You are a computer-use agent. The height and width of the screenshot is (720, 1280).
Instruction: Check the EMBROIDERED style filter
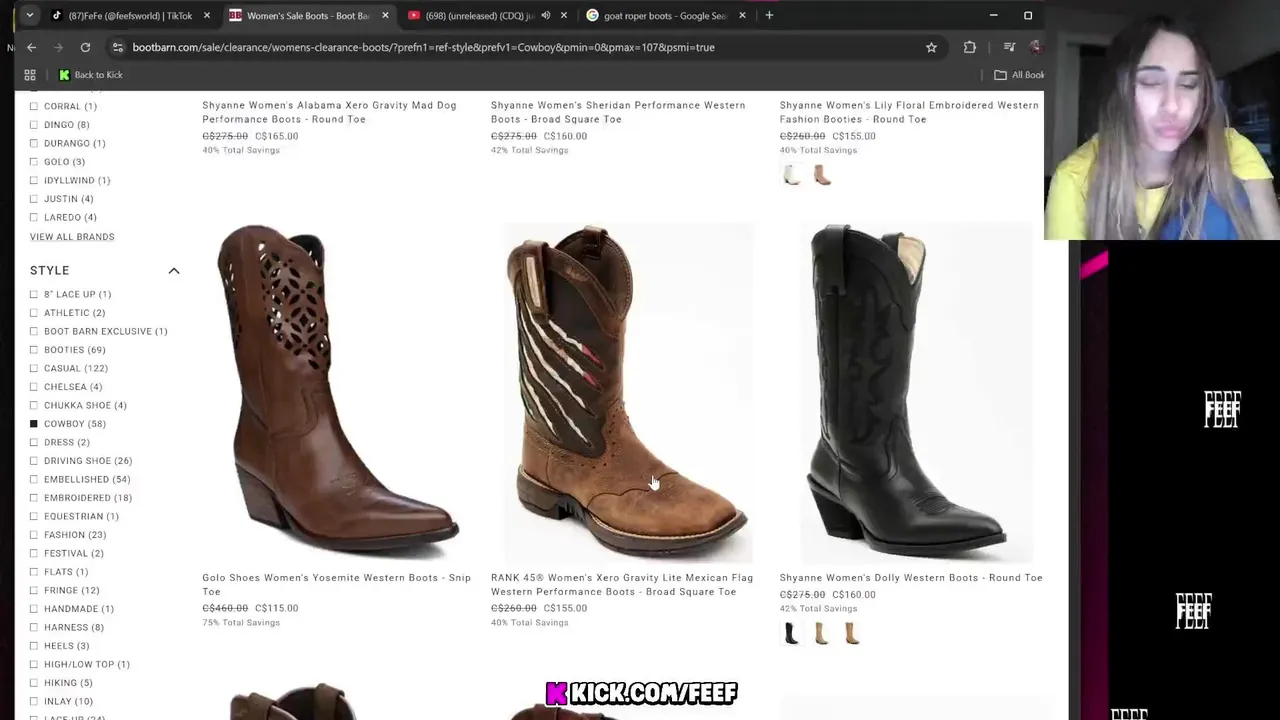pos(34,498)
